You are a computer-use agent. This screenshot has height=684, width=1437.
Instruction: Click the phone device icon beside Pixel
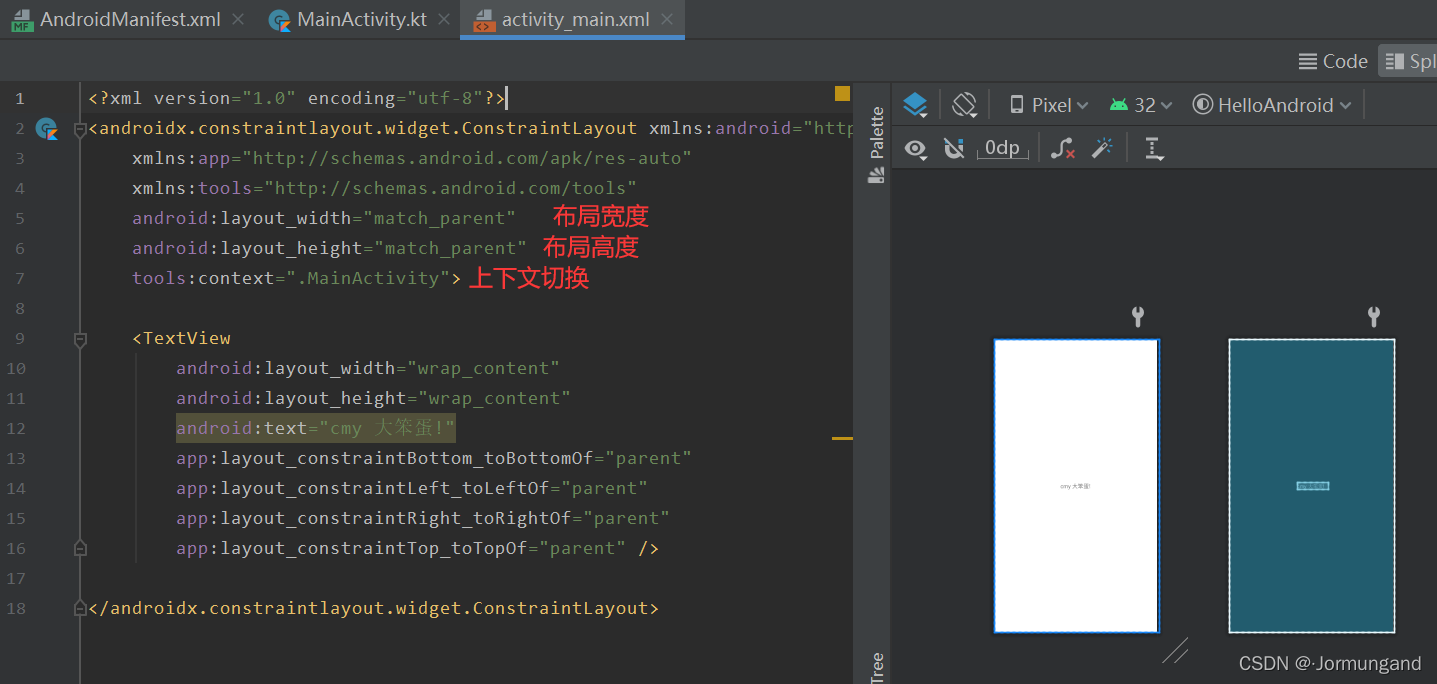(x=1017, y=105)
